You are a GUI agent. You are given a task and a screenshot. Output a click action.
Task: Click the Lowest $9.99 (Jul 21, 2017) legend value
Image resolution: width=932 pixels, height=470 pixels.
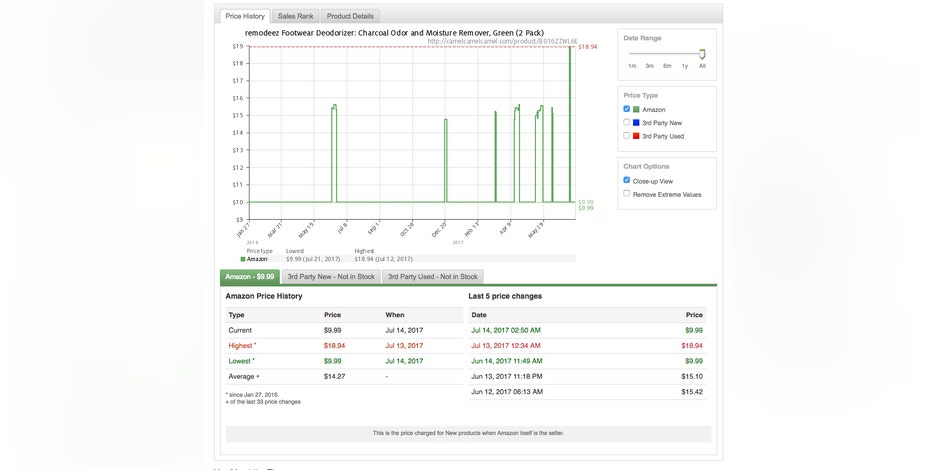click(313, 259)
